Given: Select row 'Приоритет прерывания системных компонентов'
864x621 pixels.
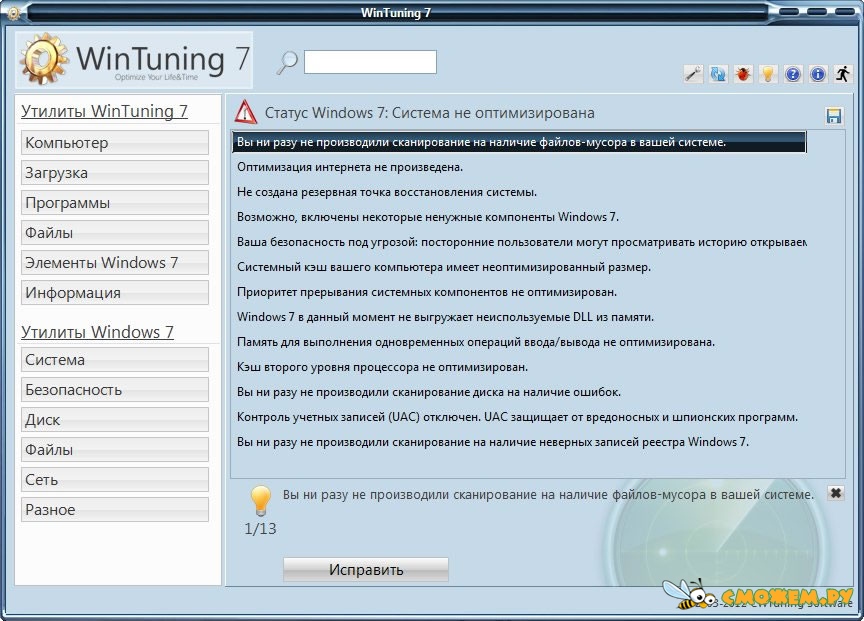Looking at the screenshot, I should pyautogui.click(x=519, y=292).
